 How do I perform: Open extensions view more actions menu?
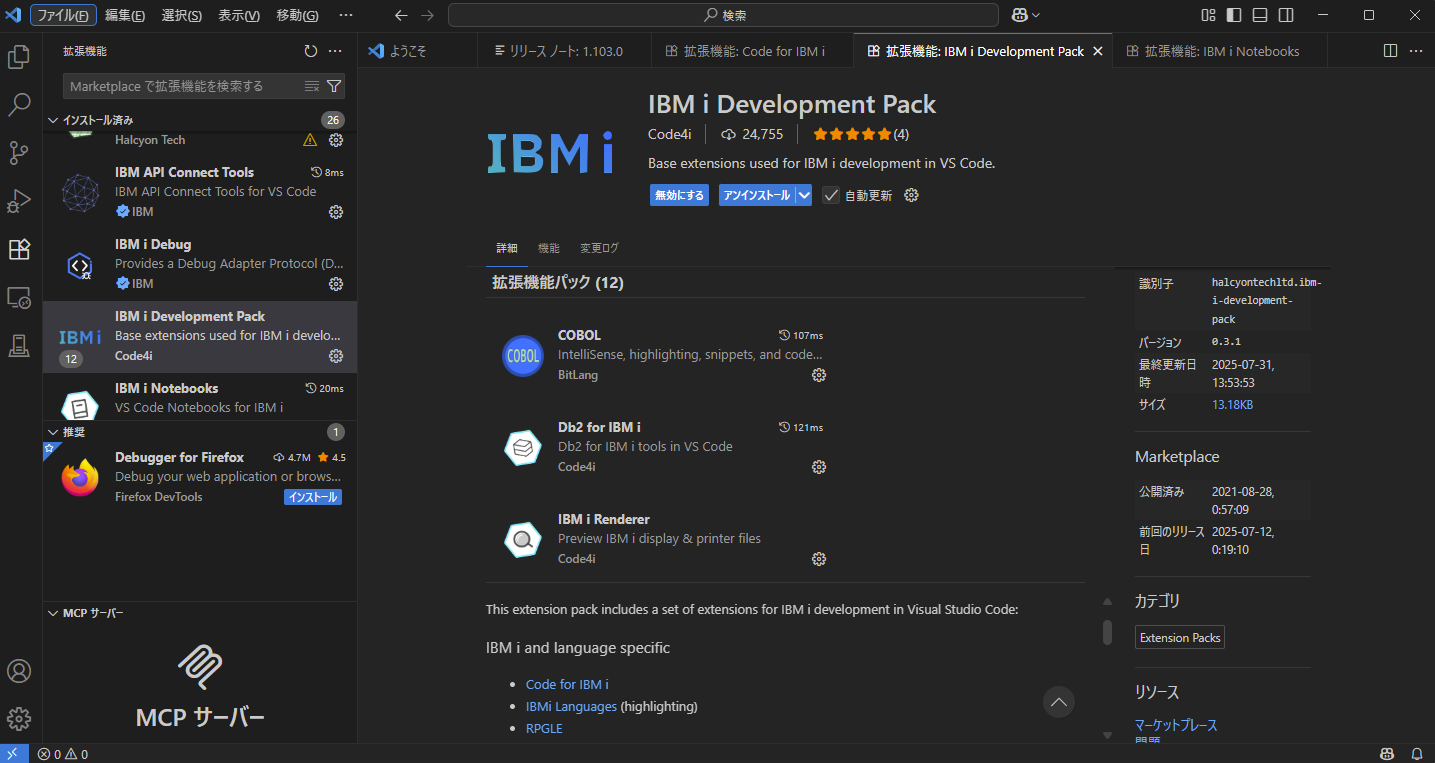click(335, 51)
